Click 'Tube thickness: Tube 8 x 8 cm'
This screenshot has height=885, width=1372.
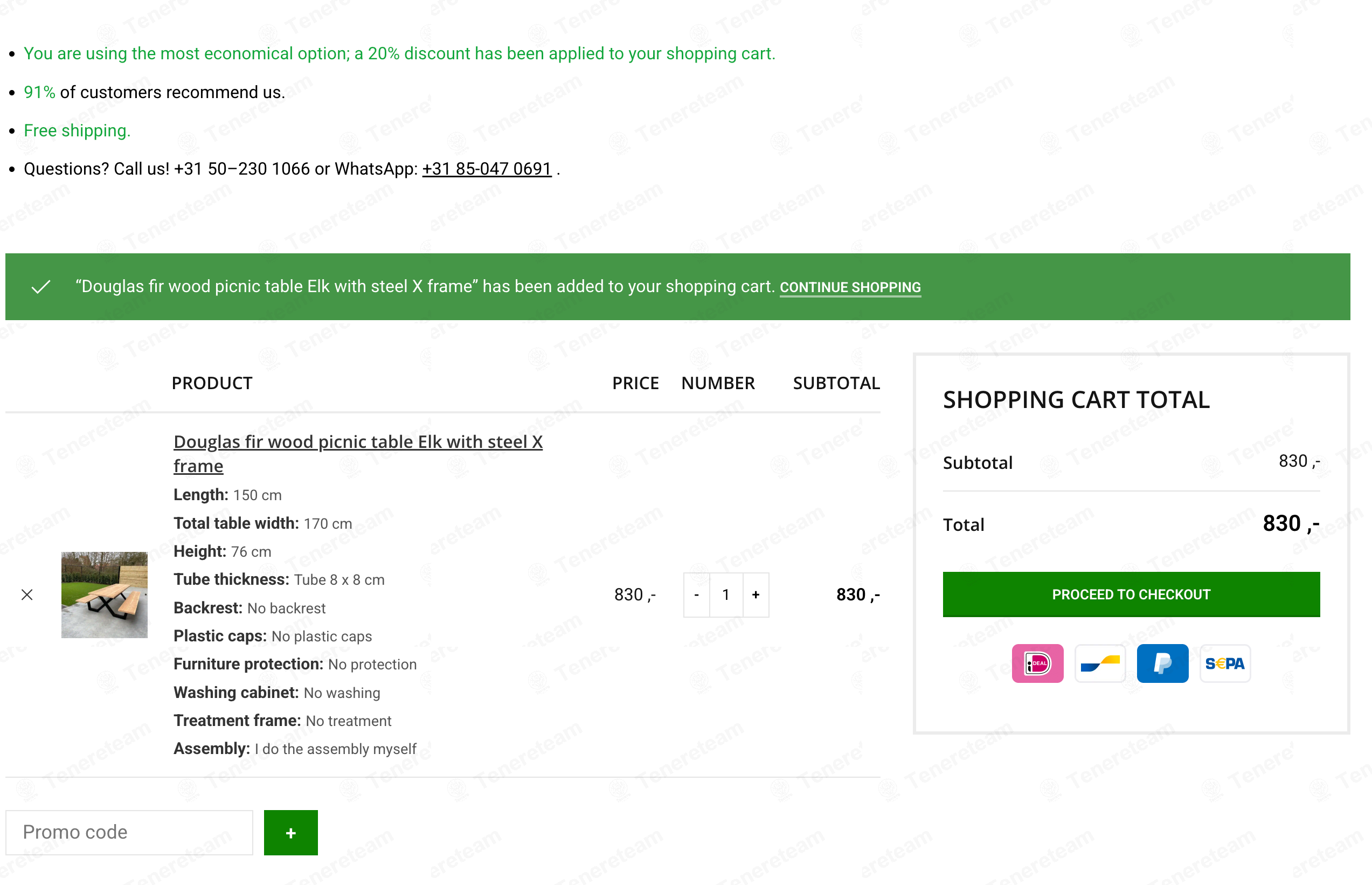[x=279, y=579]
